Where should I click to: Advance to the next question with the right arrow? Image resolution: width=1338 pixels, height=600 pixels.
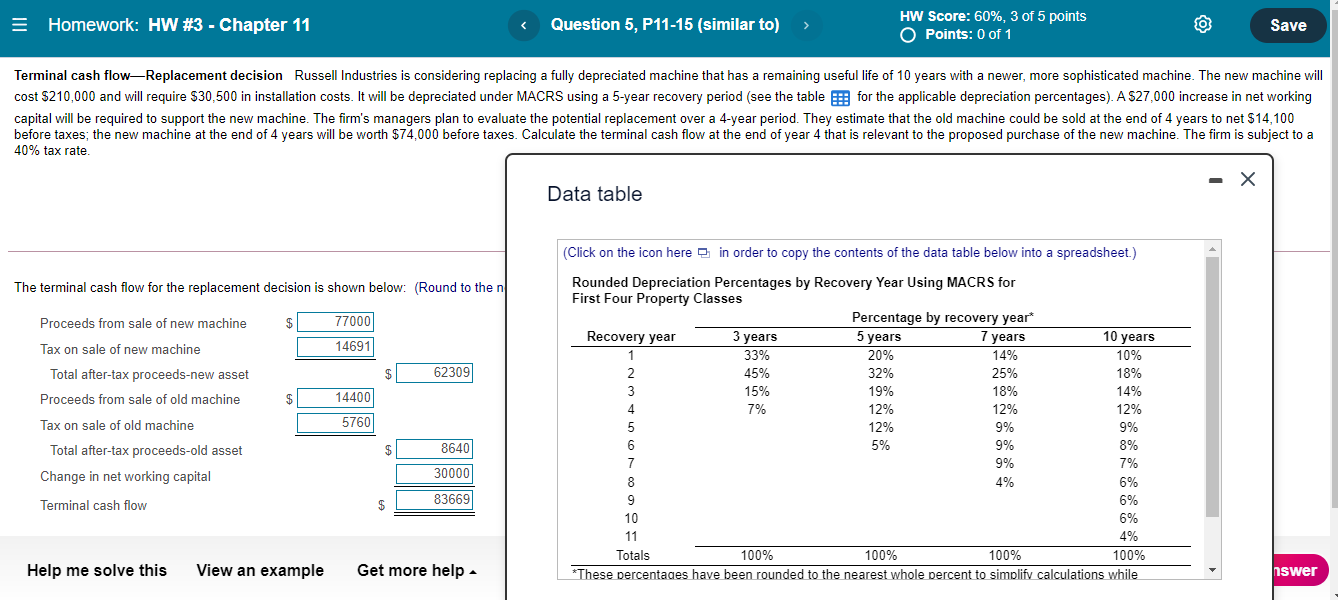click(x=806, y=24)
